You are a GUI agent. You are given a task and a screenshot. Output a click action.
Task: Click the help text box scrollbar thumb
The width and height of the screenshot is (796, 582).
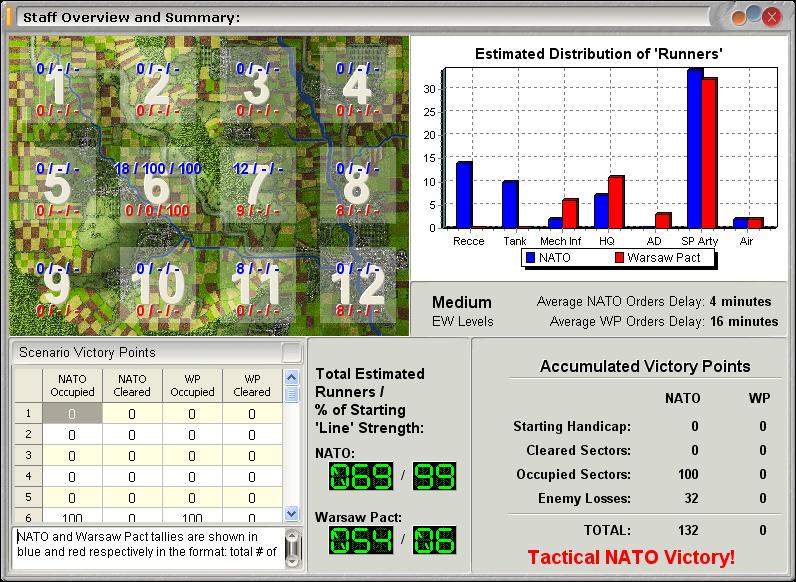293,546
